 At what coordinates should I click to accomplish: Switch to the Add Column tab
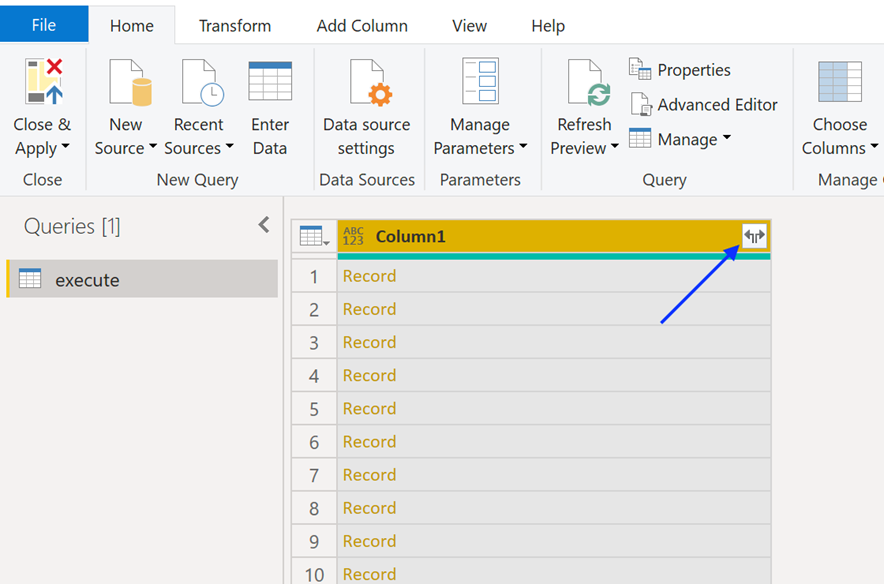coord(362,26)
